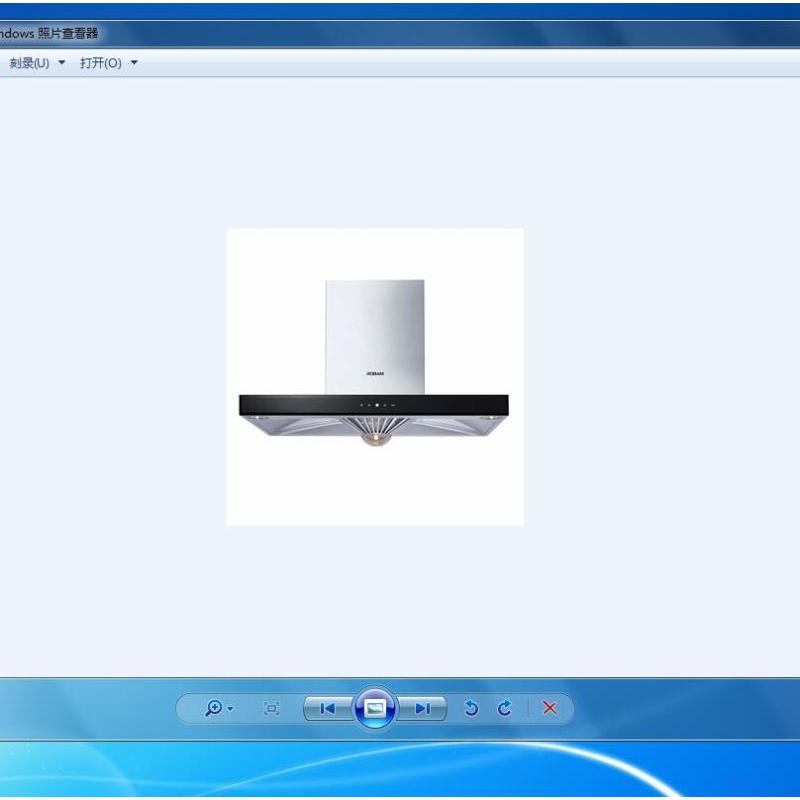The height and width of the screenshot is (800, 800).
Task: Rotate the photo clockwise
Action: click(x=505, y=708)
